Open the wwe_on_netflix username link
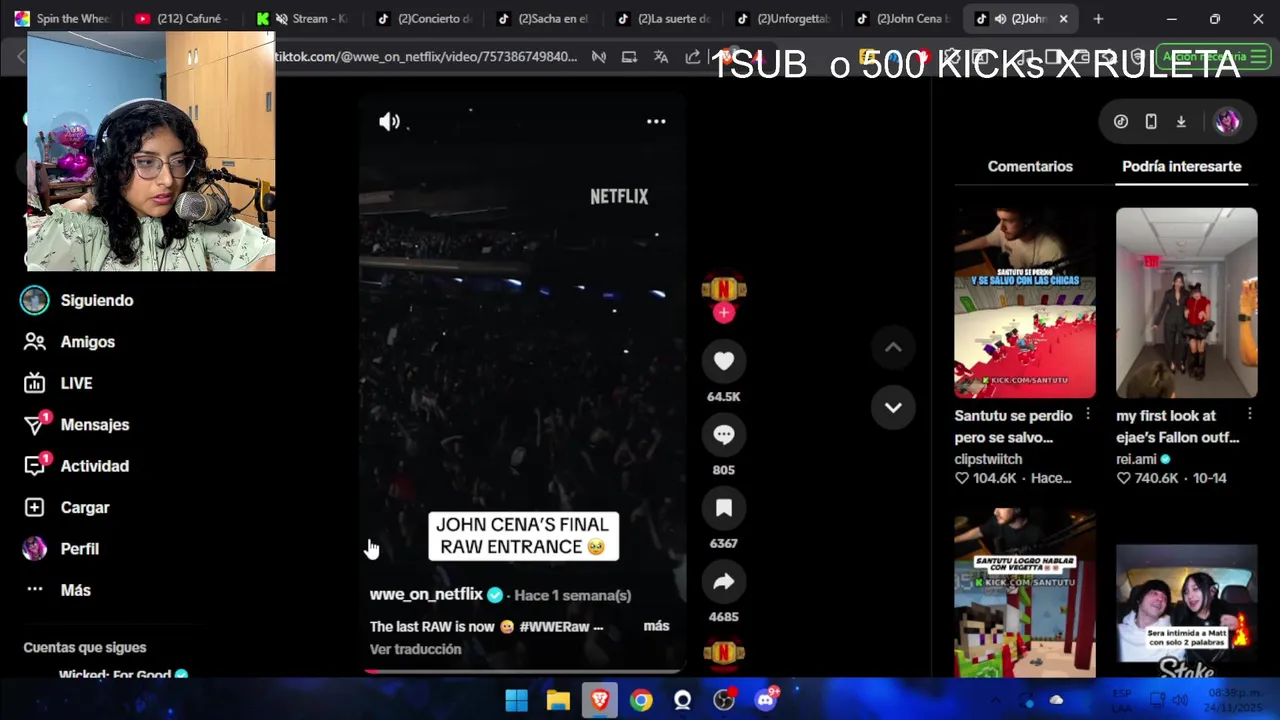Screen dimensions: 1280x720 point(426,594)
